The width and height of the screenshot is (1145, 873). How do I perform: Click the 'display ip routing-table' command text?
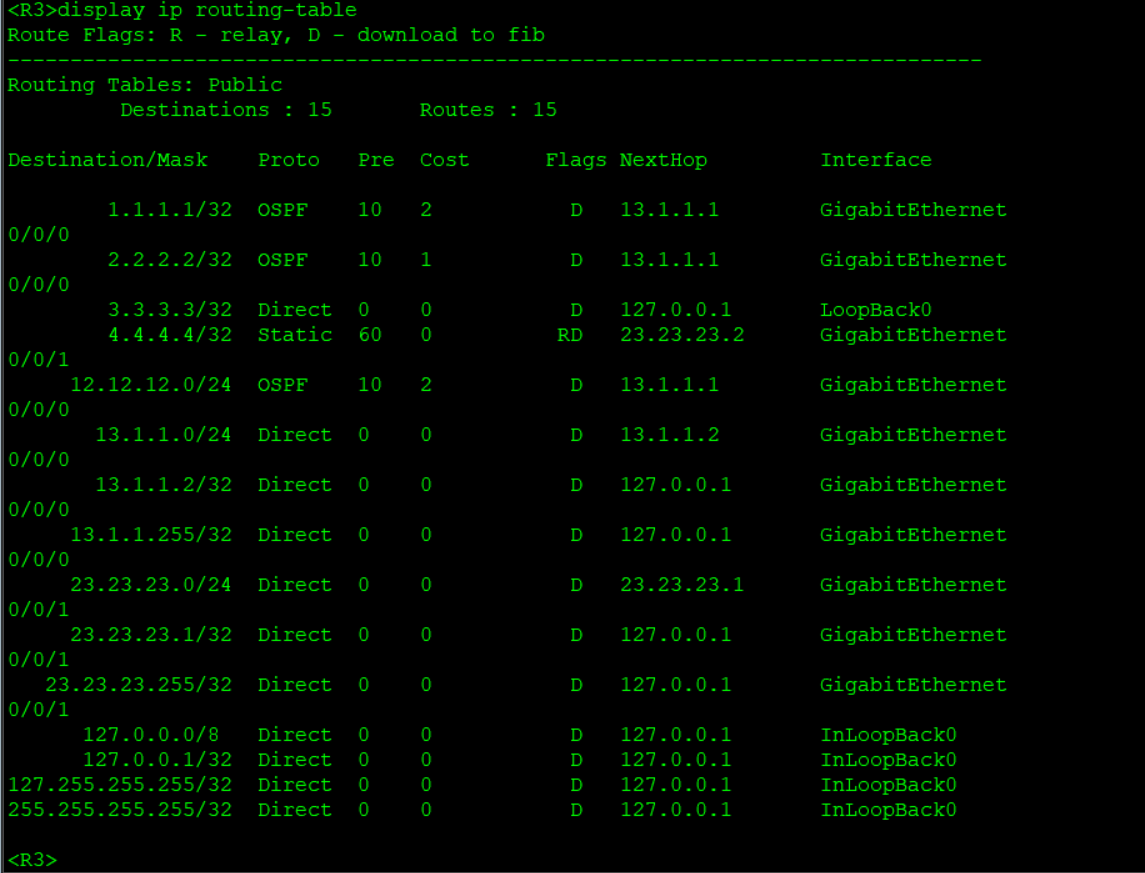[207, 10]
